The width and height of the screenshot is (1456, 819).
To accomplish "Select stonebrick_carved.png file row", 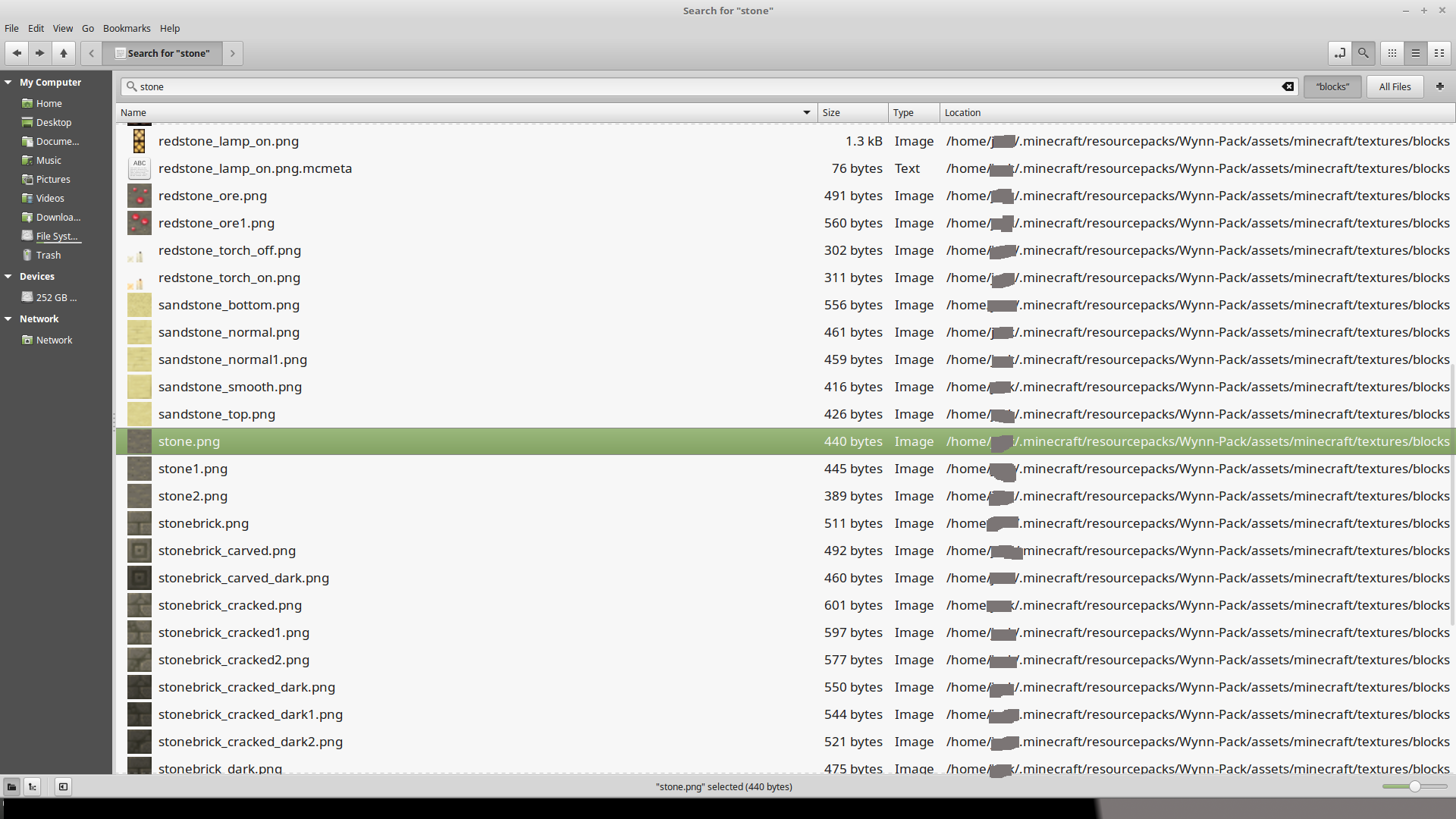I will pos(227,551).
